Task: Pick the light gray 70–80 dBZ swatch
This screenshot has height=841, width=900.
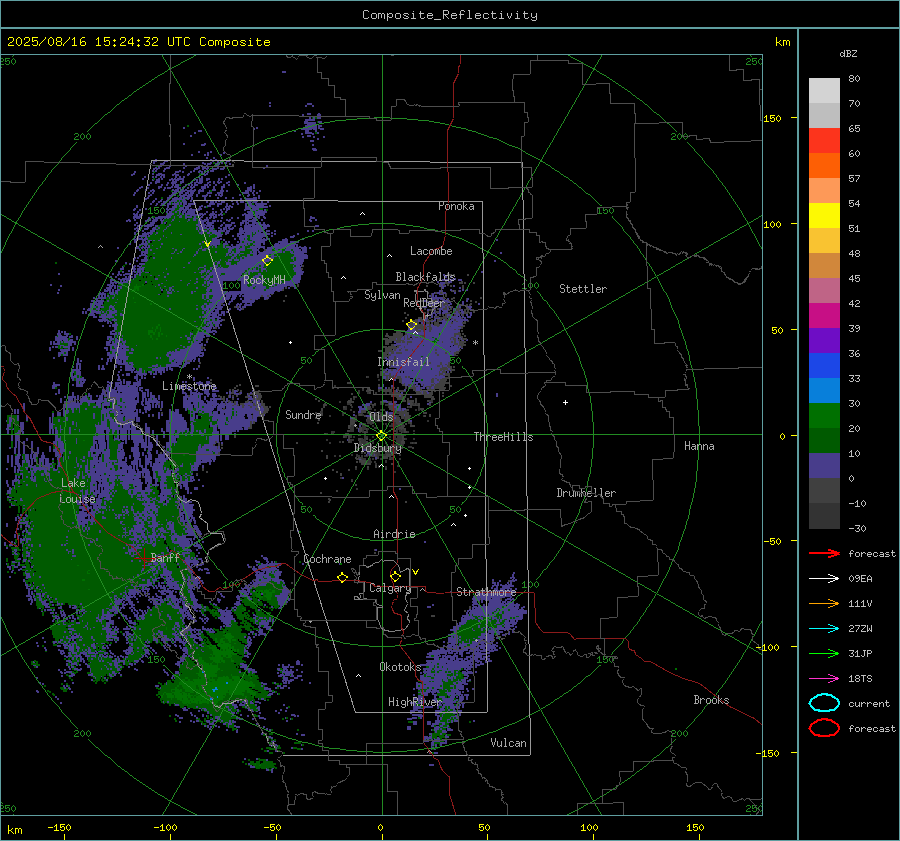Action: pos(824,91)
